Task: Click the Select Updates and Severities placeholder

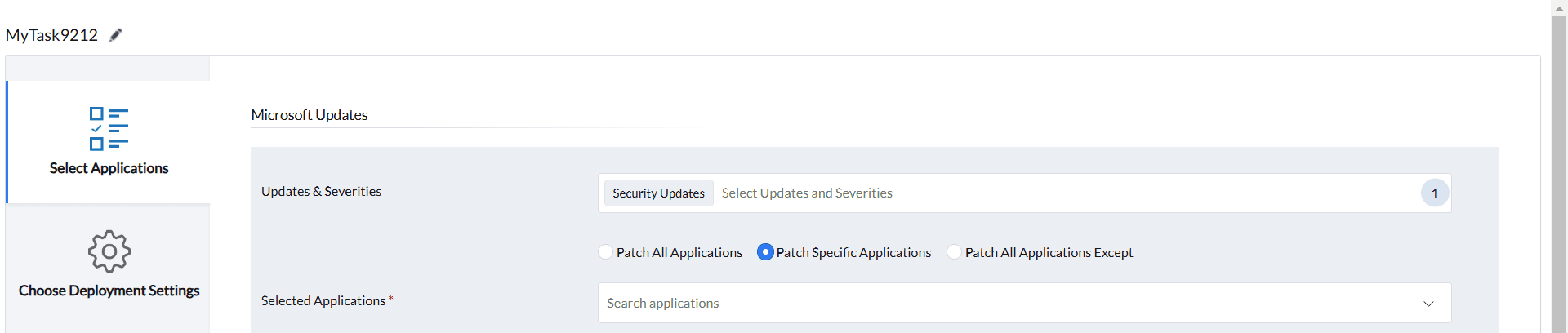Action: pyautogui.click(x=807, y=193)
